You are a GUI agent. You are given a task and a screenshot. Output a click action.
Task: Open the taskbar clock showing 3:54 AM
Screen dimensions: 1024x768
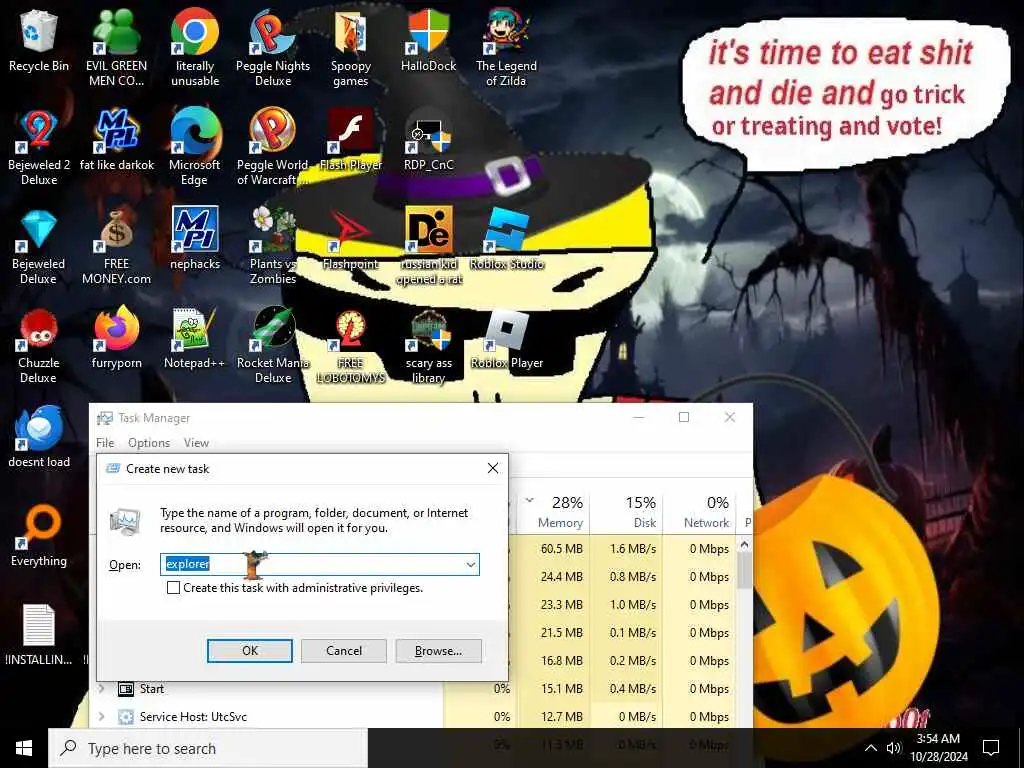point(938,748)
